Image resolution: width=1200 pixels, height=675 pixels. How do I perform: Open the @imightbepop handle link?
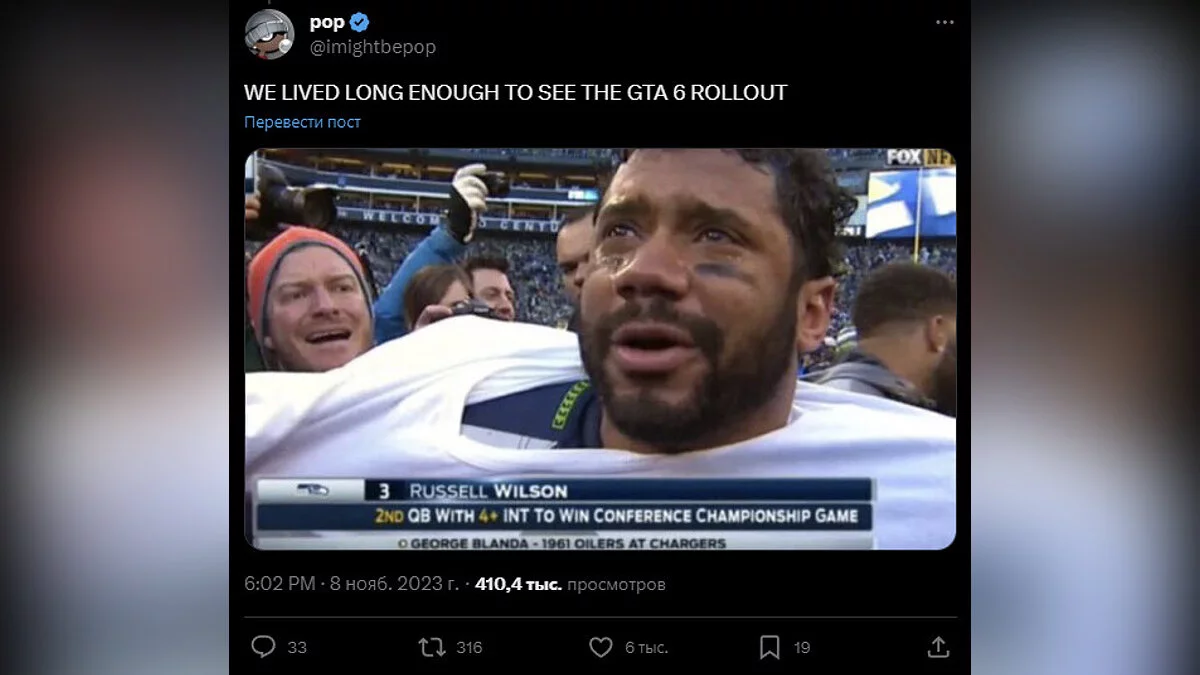tap(373, 47)
